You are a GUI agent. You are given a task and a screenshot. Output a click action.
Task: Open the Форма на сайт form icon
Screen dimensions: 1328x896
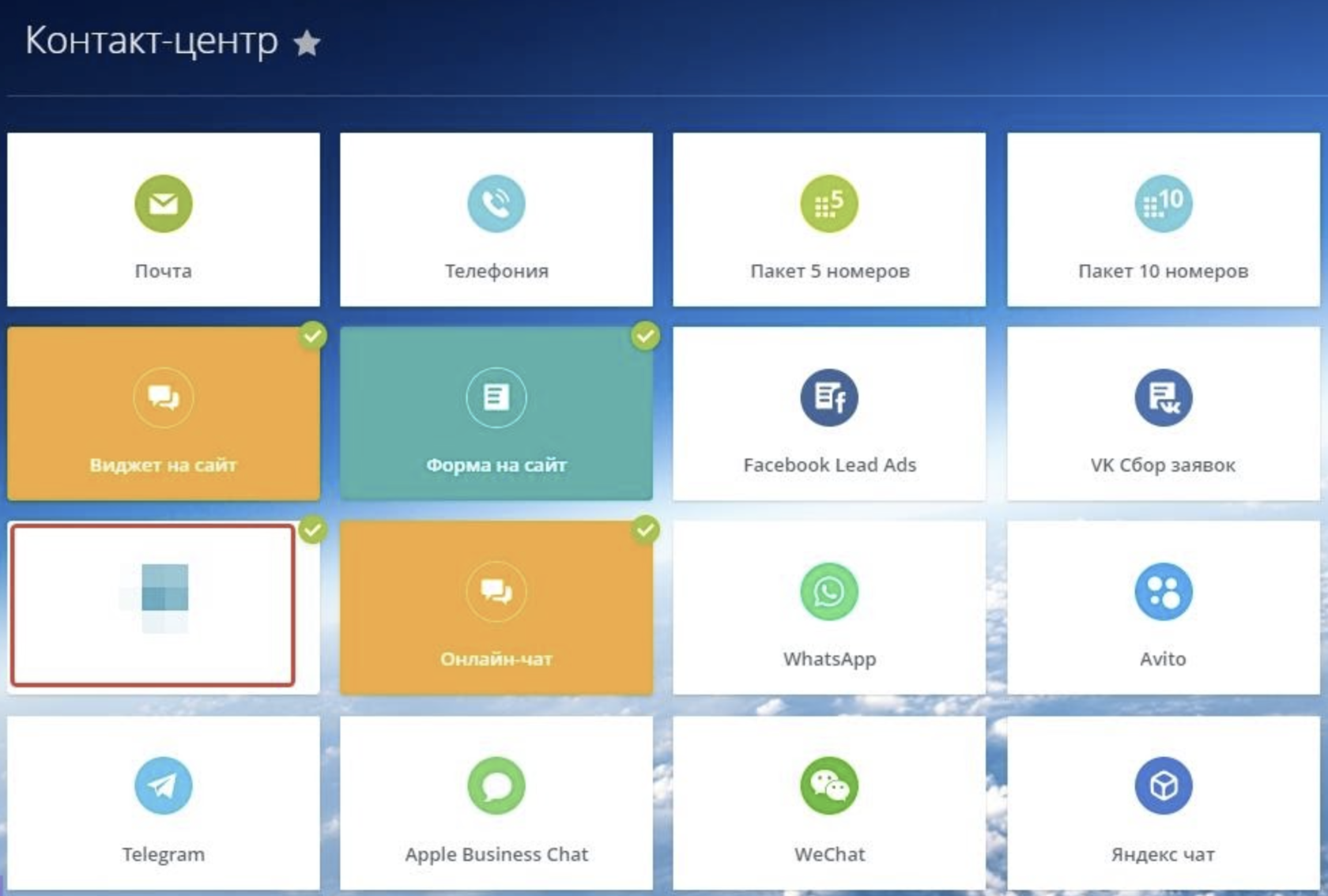point(496,397)
